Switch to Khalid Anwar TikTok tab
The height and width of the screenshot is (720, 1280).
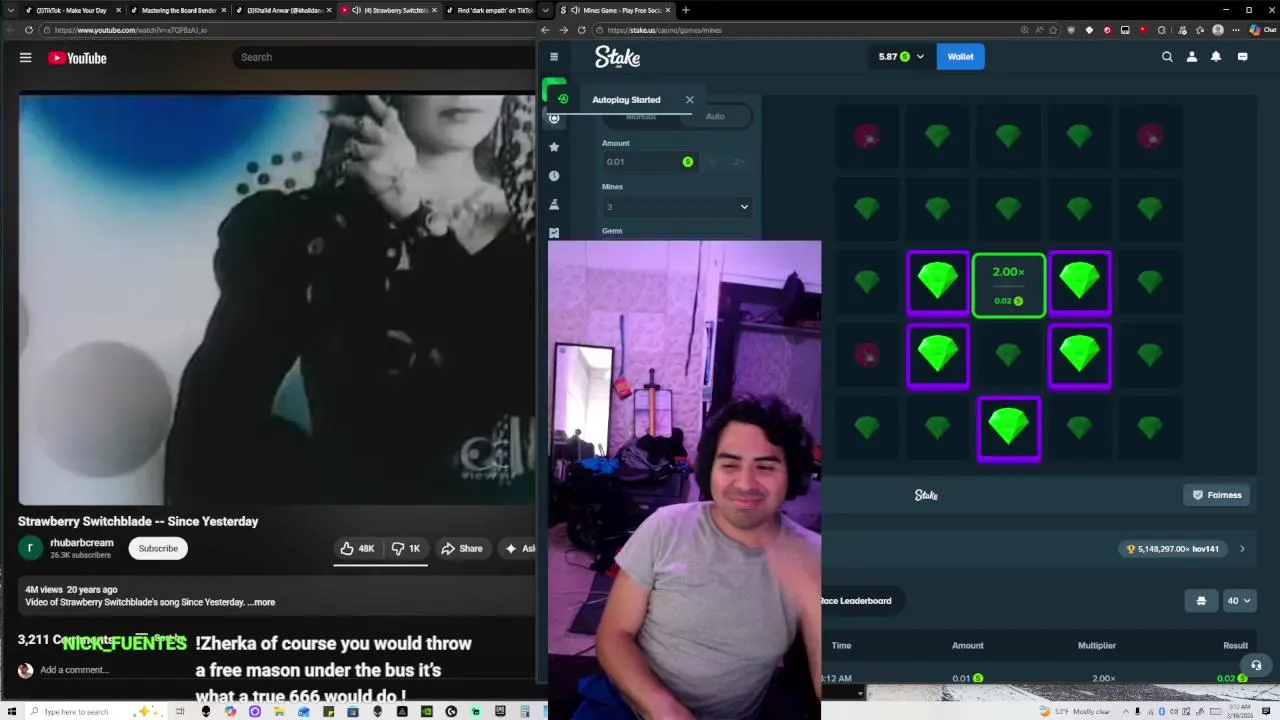[x=284, y=10]
